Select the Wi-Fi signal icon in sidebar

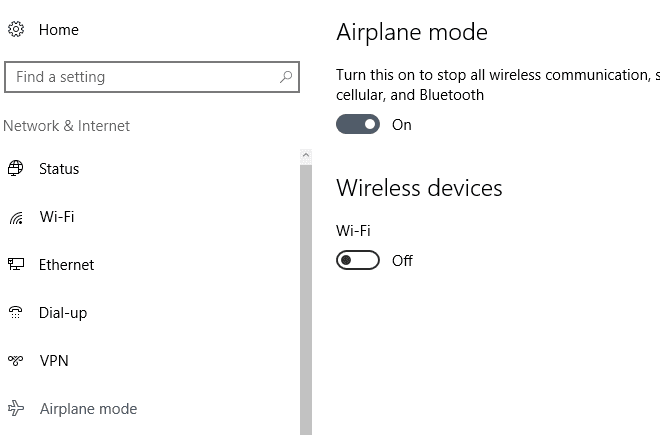(16, 218)
